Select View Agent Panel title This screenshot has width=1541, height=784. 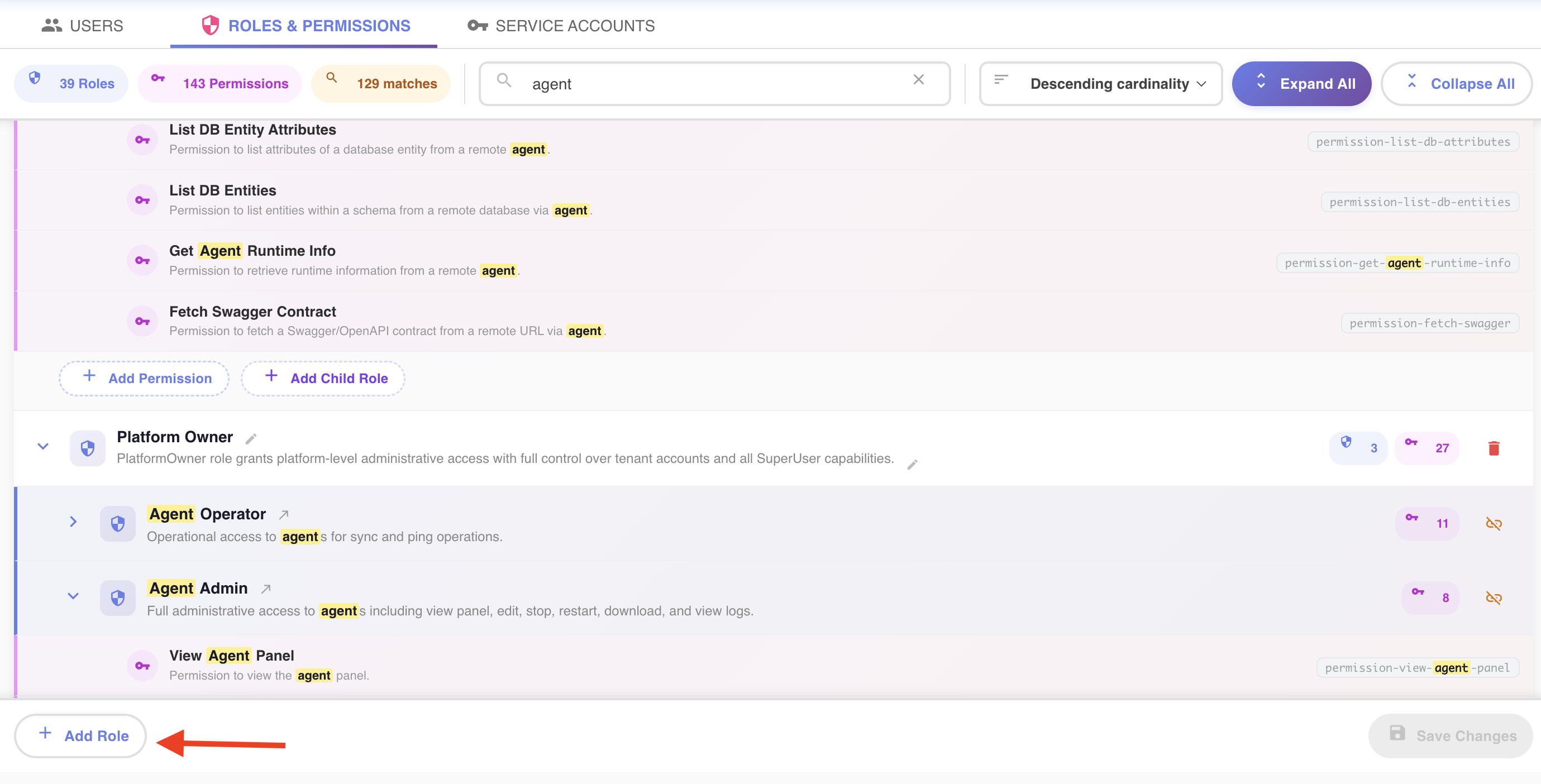pos(231,656)
